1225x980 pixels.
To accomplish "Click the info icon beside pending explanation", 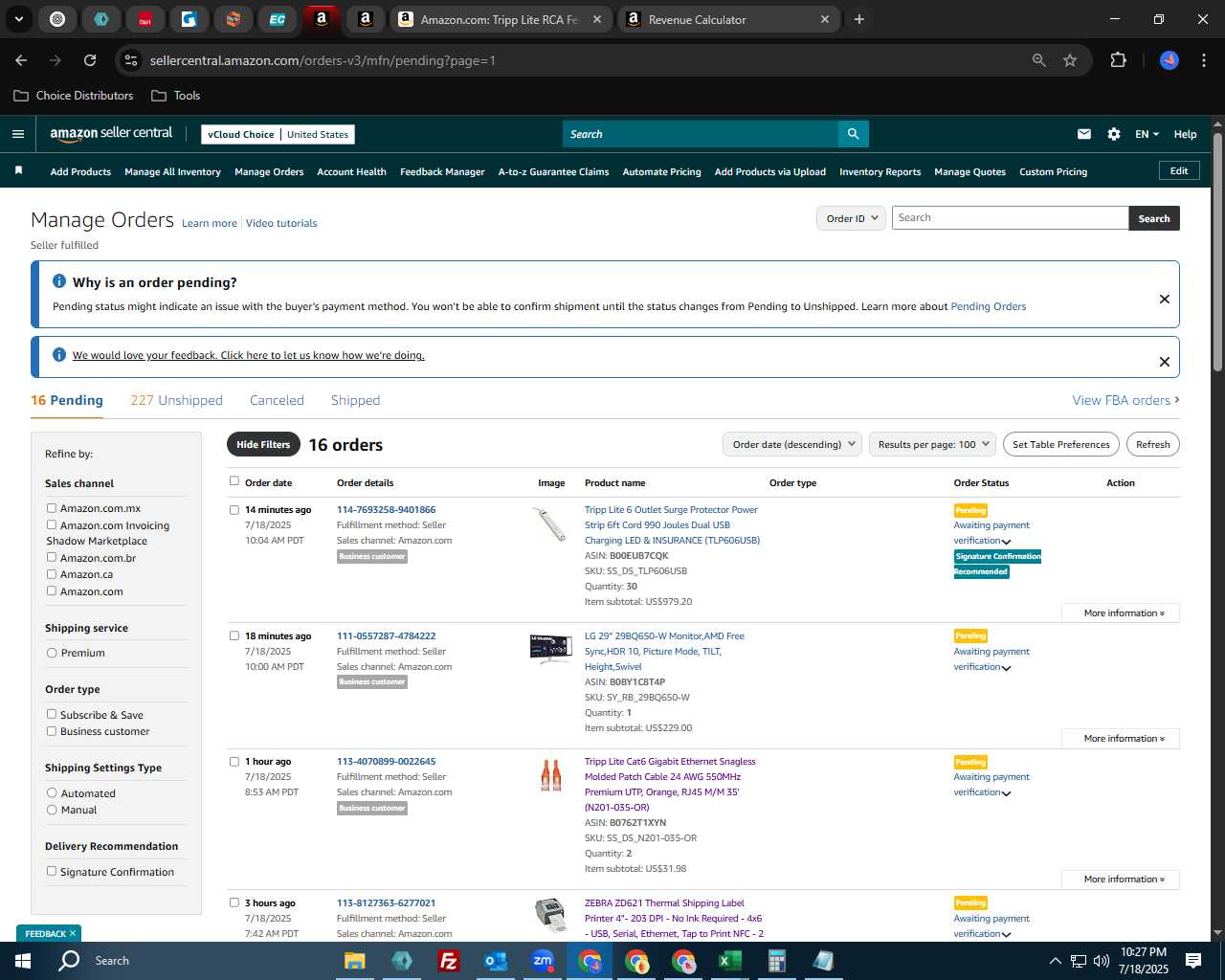I will pyautogui.click(x=59, y=281).
